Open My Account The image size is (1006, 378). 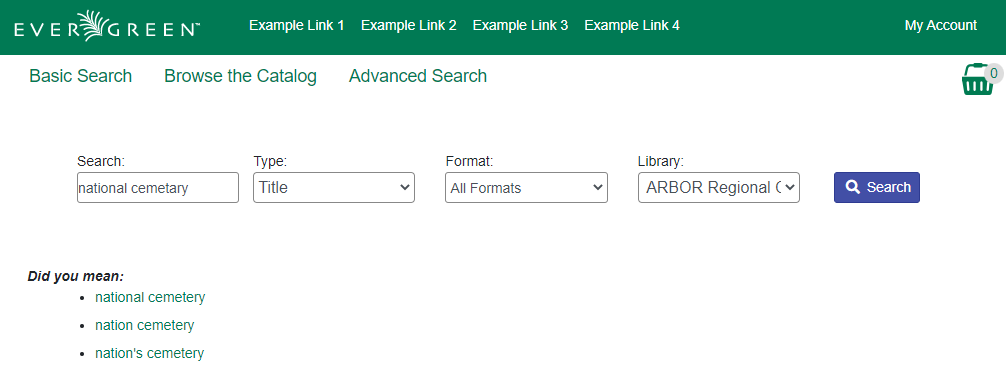click(941, 26)
